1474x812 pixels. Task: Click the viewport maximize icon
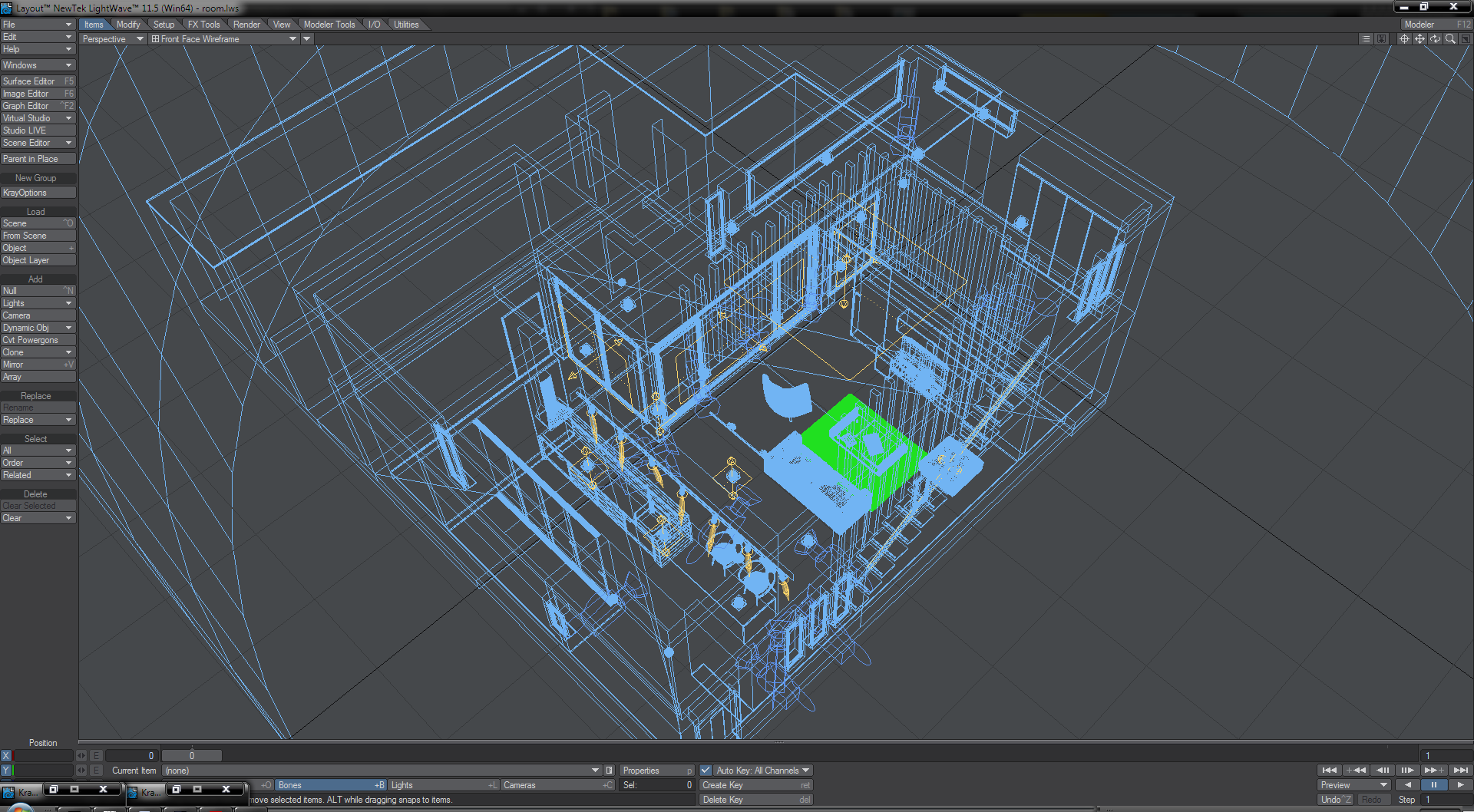pos(1465,39)
